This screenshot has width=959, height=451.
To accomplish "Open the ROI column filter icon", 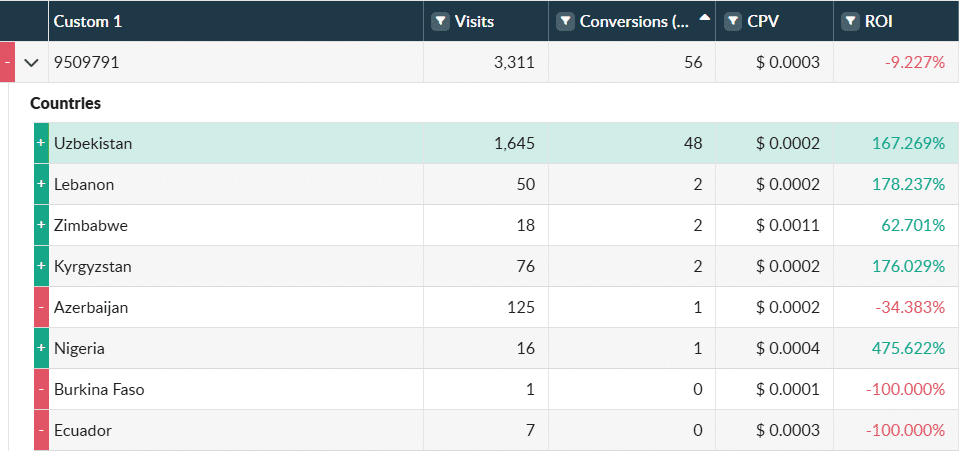I will coord(851,21).
